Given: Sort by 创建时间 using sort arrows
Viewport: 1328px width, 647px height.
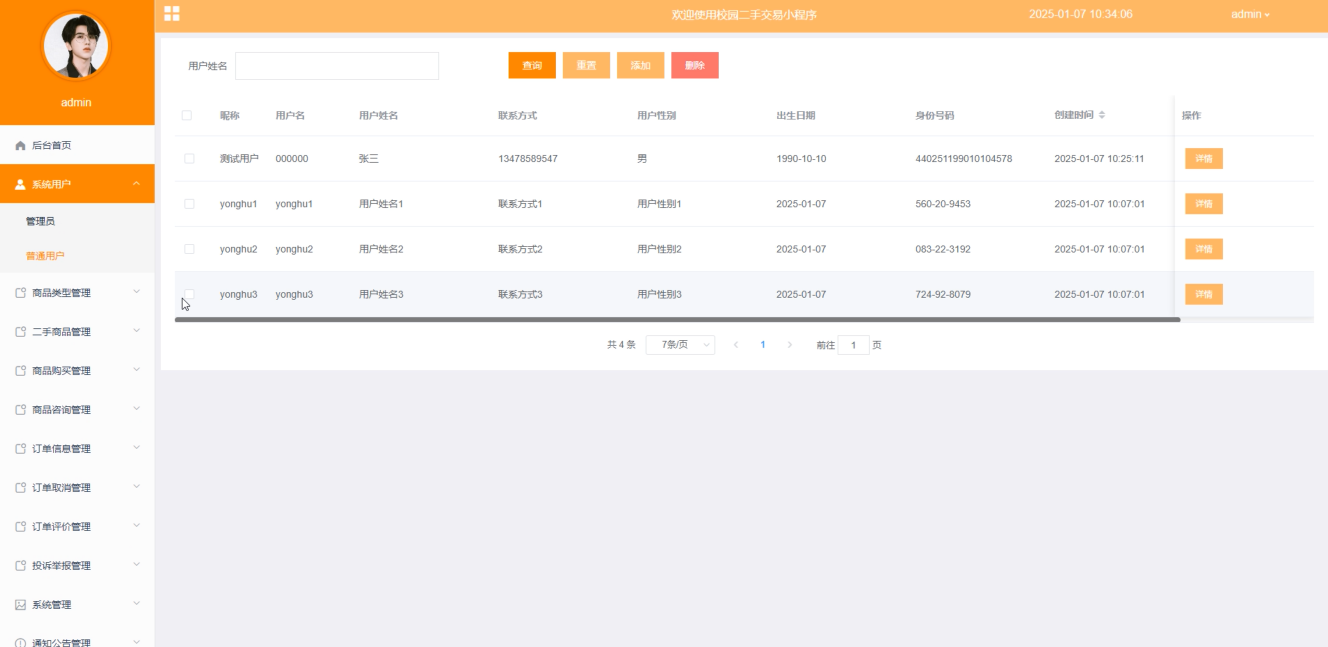Looking at the screenshot, I should (1102, 115).
